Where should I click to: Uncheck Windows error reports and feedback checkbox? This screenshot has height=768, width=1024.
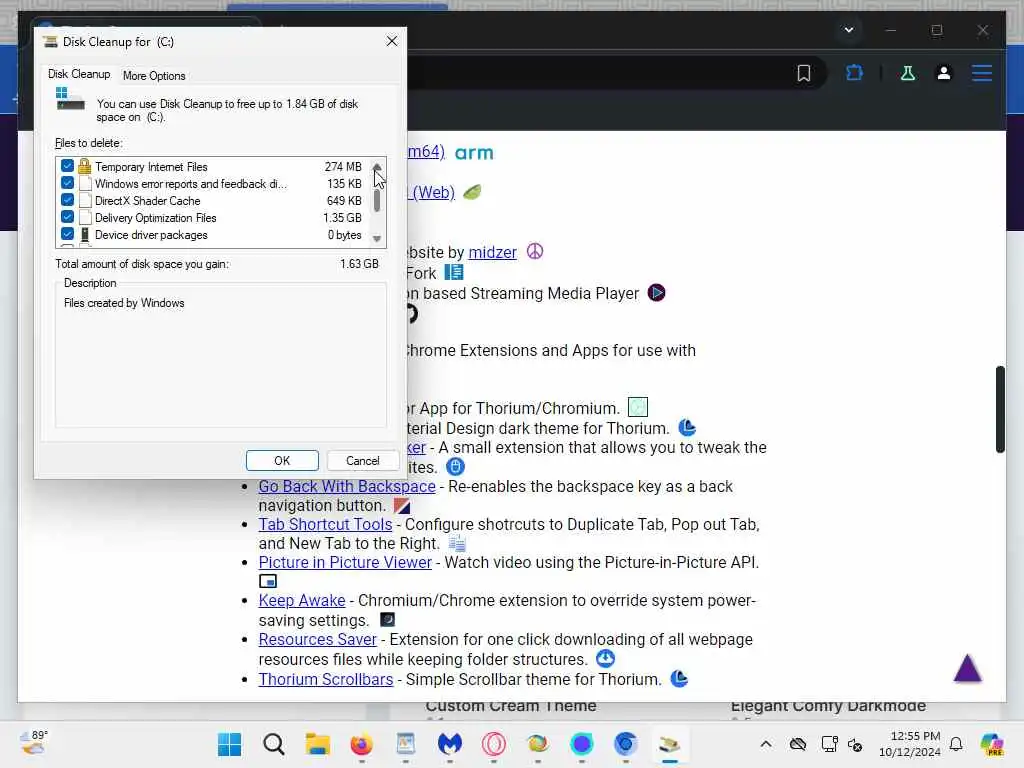[x=67, y=183]
